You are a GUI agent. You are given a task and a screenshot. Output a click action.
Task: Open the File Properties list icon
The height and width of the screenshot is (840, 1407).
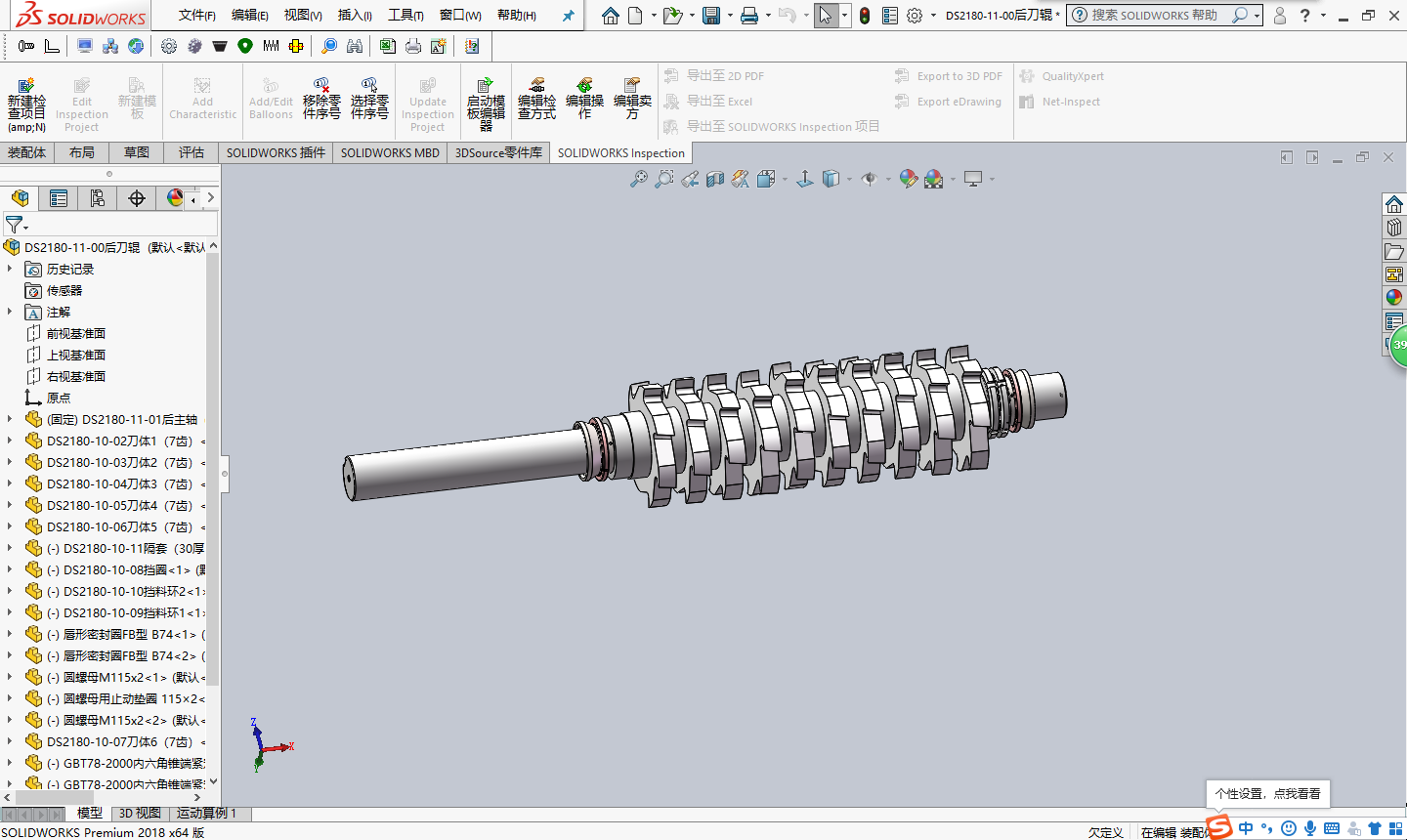(x=889, y=16)
